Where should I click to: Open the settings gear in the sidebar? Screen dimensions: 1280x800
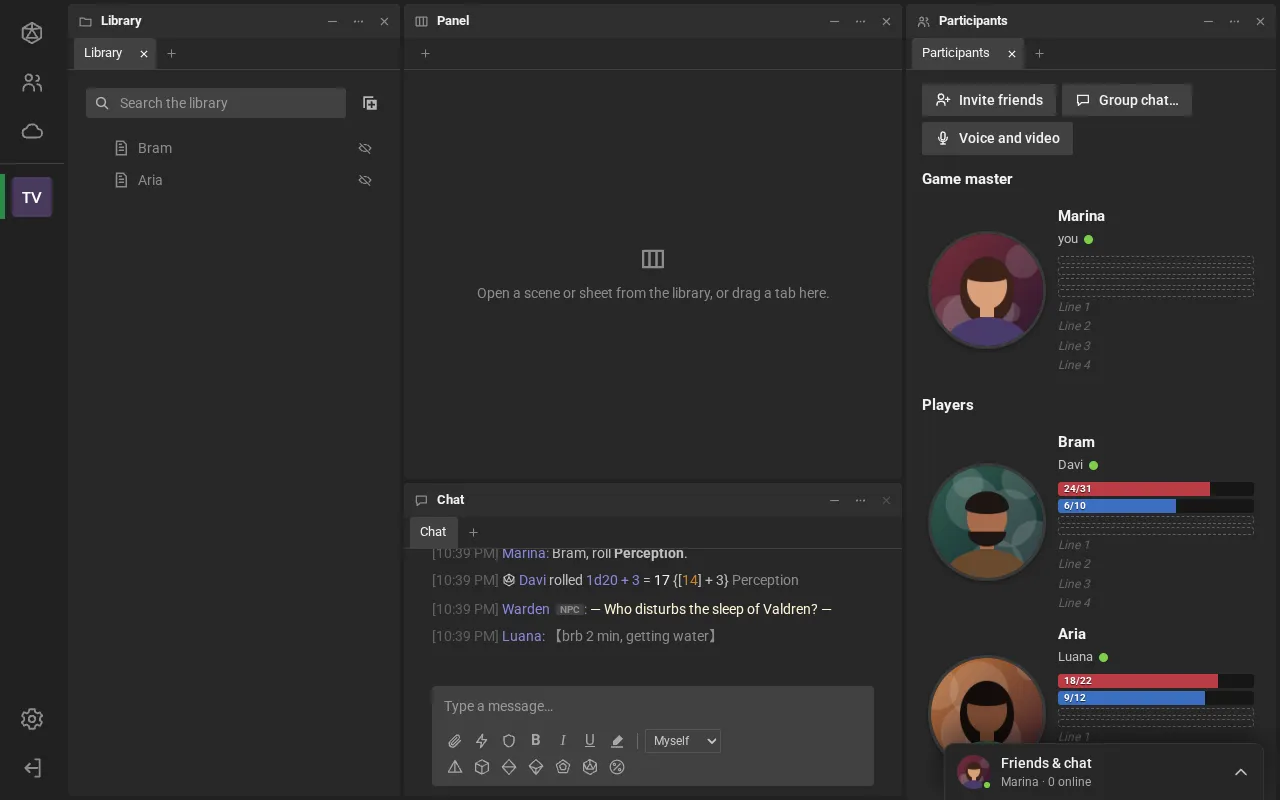click(x=32, y=719)
